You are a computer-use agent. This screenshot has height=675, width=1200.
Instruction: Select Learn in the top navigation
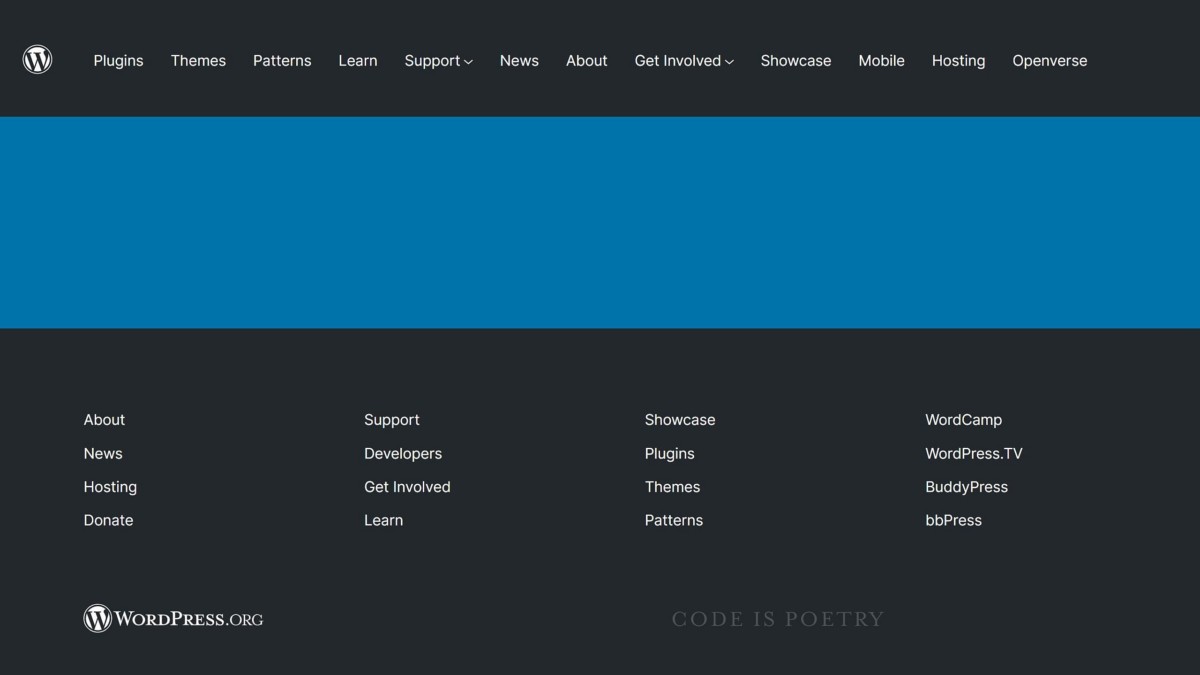357,61
